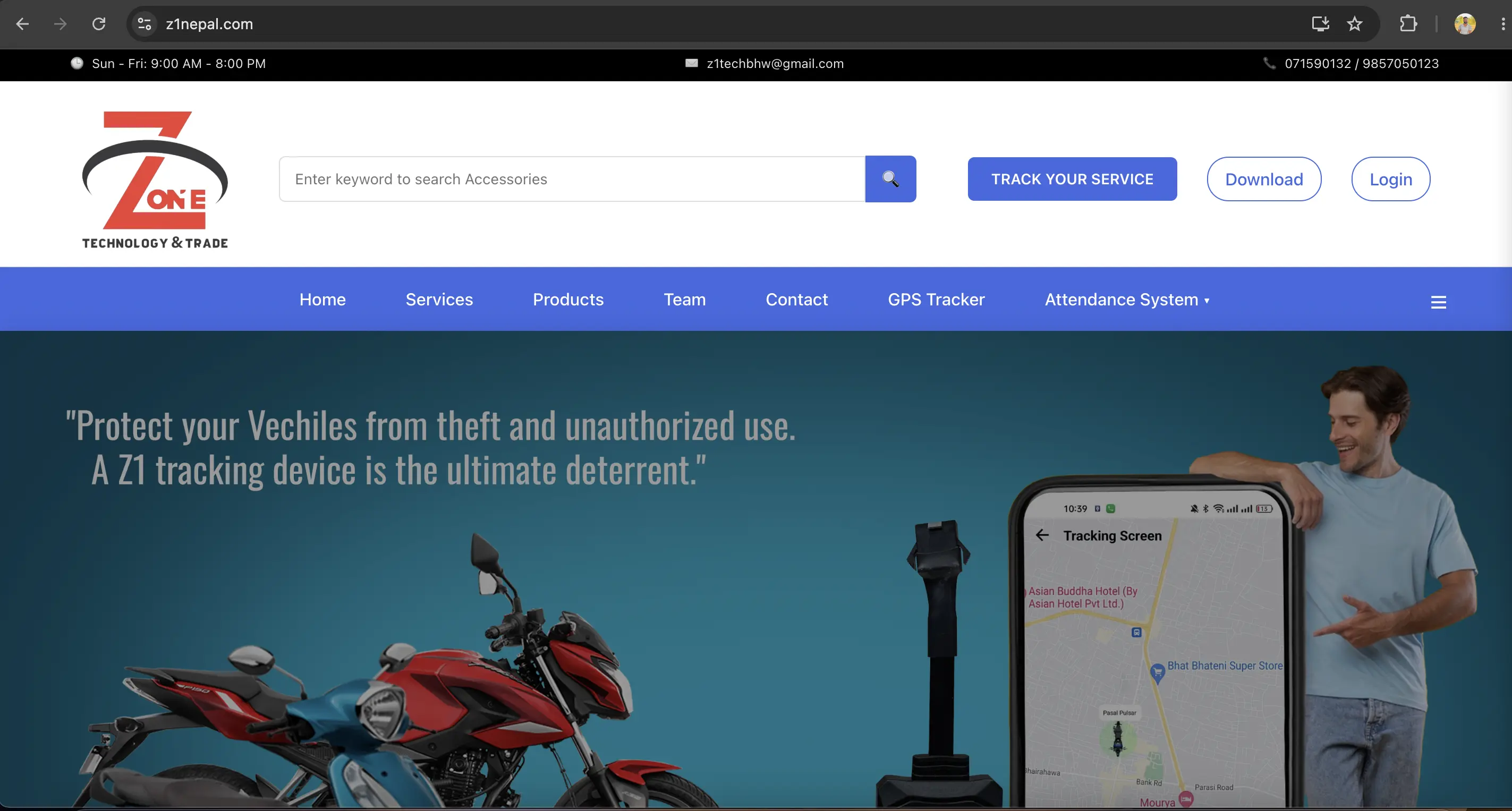Click the Bhat Bhateni Super Store map pin

[x=1158, y=673]
